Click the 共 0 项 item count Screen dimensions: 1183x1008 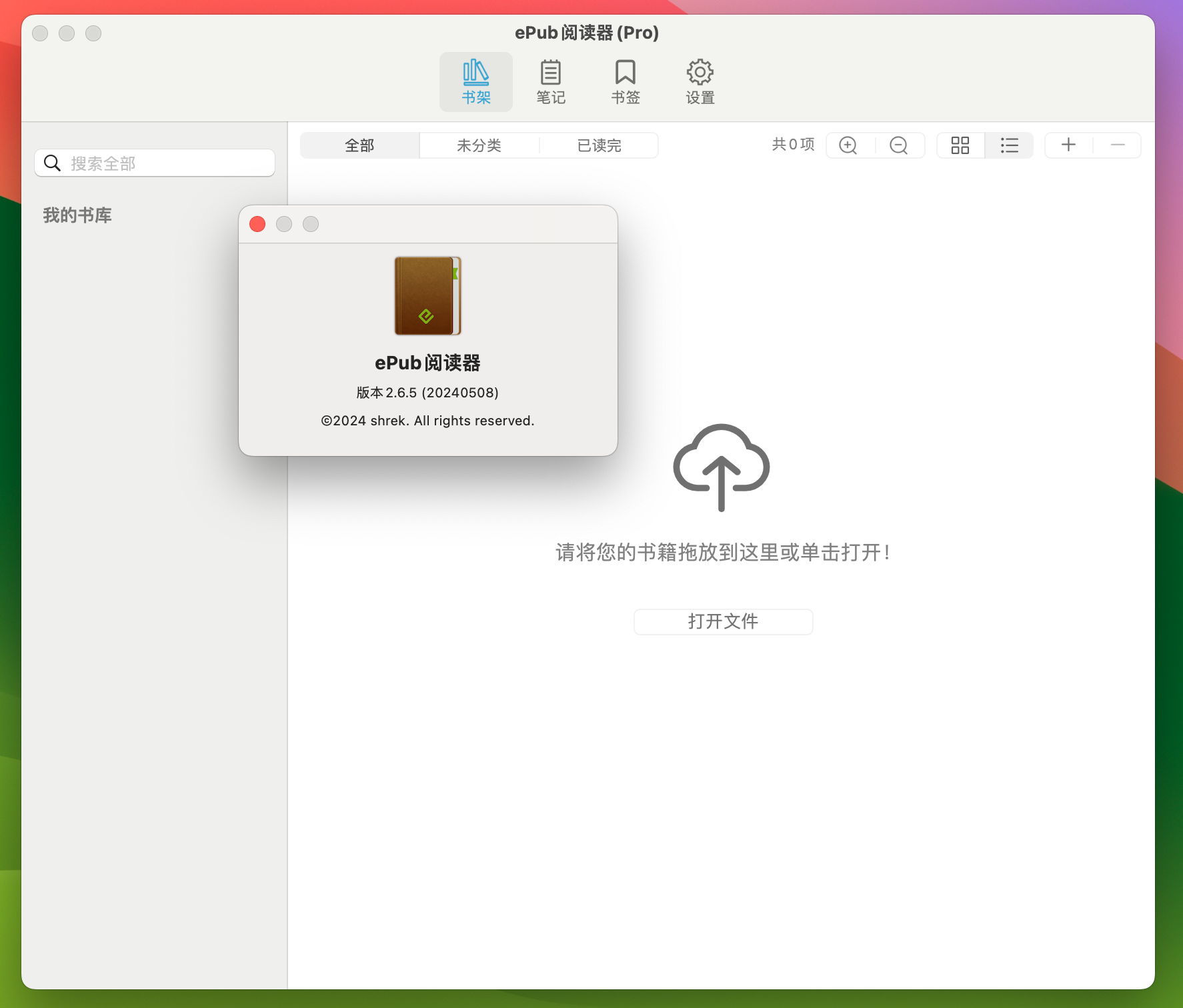[794, 145]
